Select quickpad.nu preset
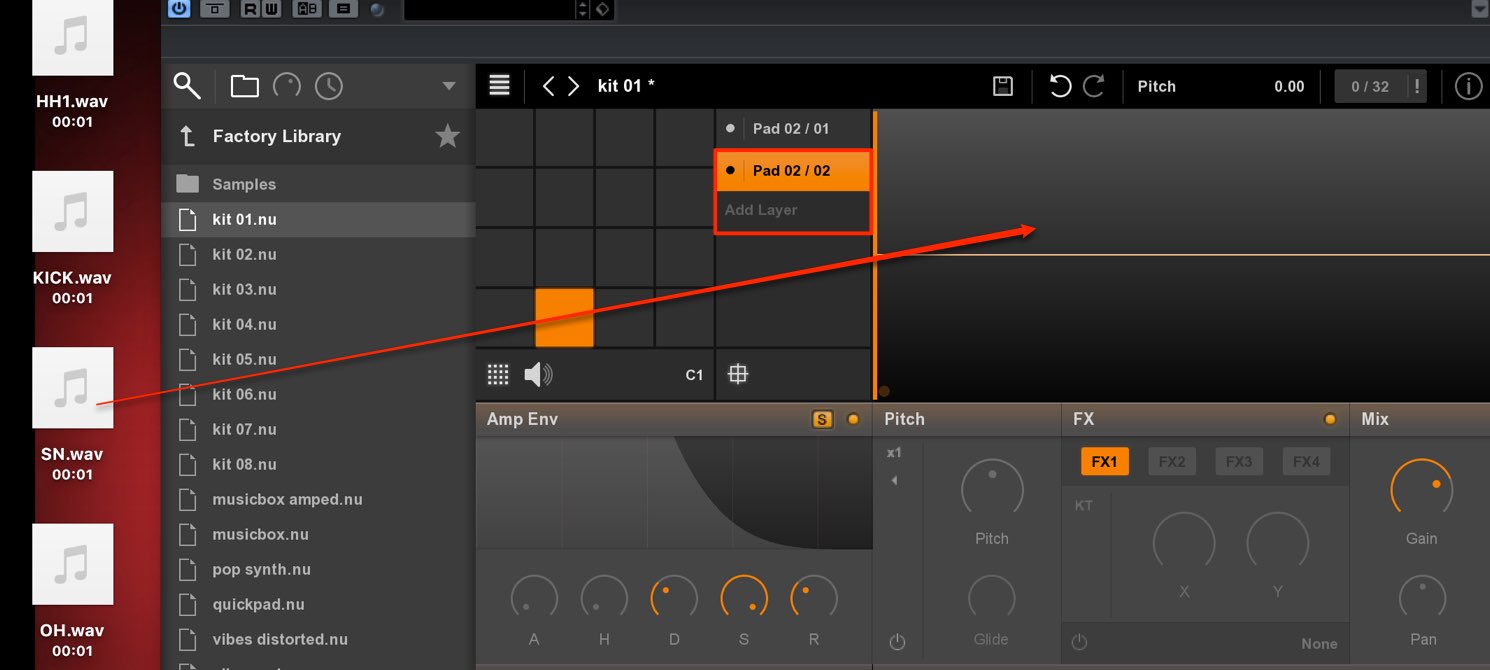 tap(318, 604)
